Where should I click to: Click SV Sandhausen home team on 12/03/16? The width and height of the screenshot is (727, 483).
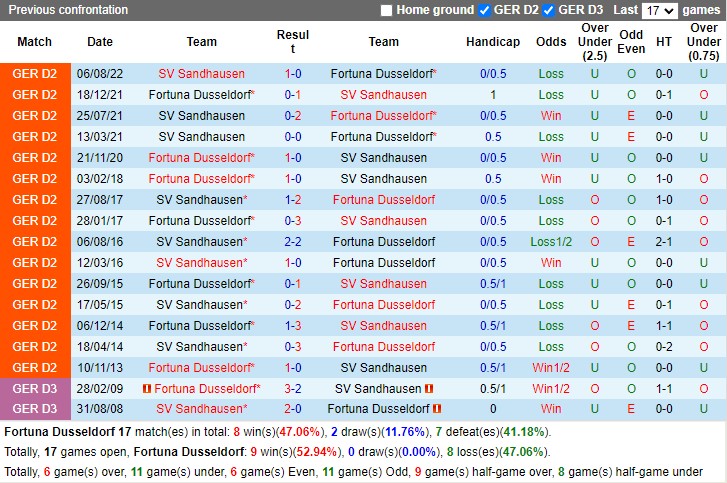click(201, 263)
